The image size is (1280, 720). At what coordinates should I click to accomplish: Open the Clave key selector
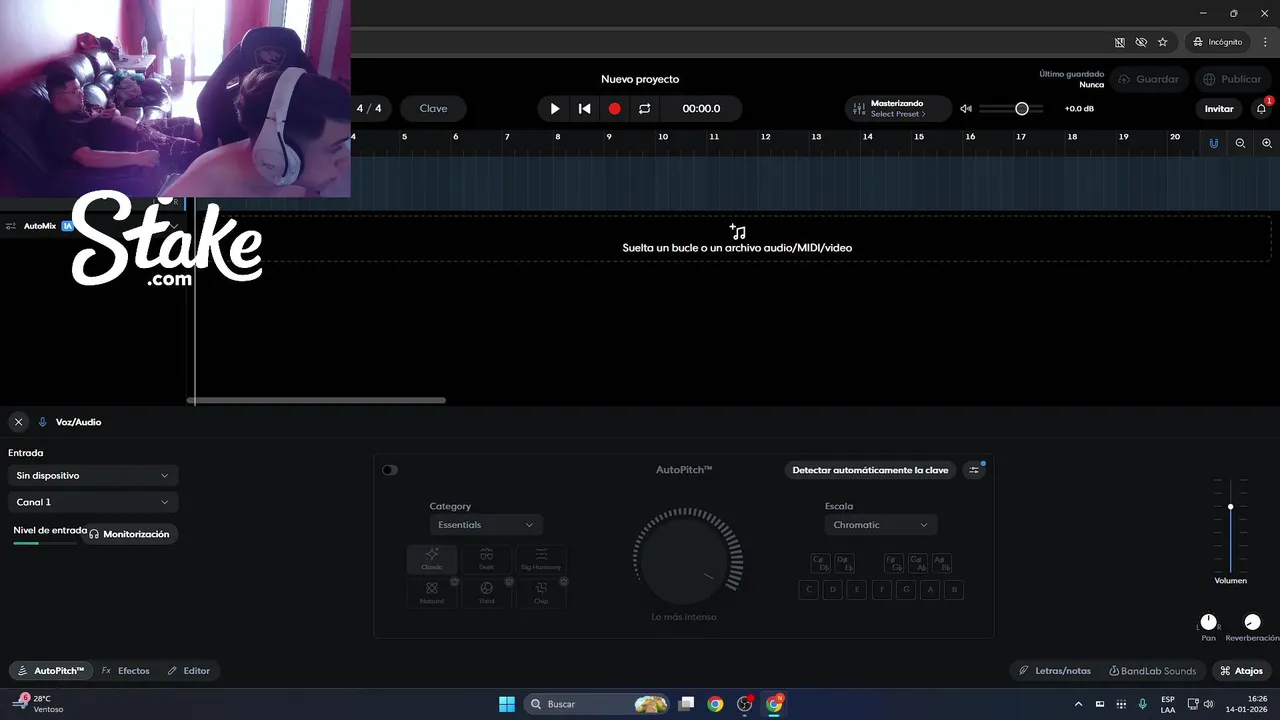point(433,108)
